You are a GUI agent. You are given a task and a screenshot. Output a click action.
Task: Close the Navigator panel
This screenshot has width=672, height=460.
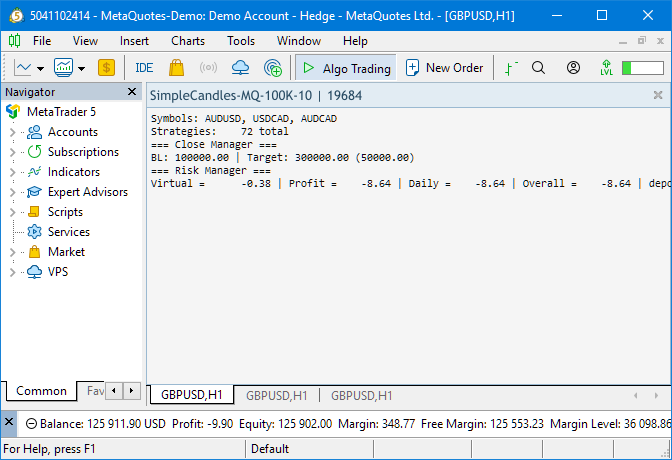132,92
